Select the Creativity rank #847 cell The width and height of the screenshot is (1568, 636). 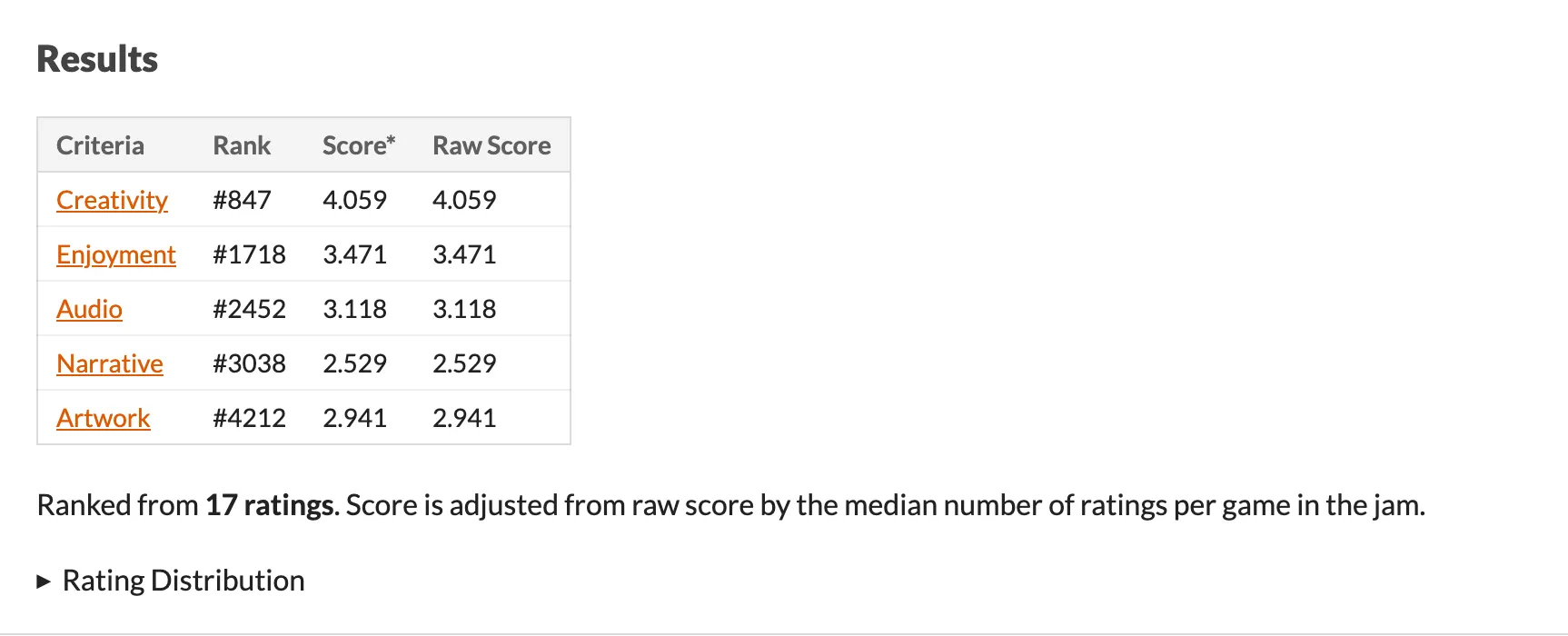click(242, 200)
